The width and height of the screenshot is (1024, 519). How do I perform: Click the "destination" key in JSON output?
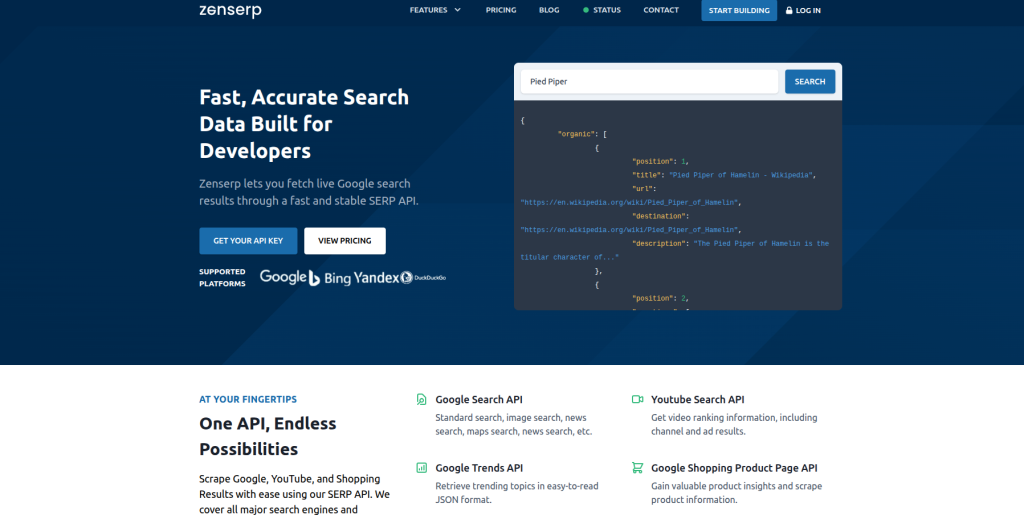[x=658, y=216]
